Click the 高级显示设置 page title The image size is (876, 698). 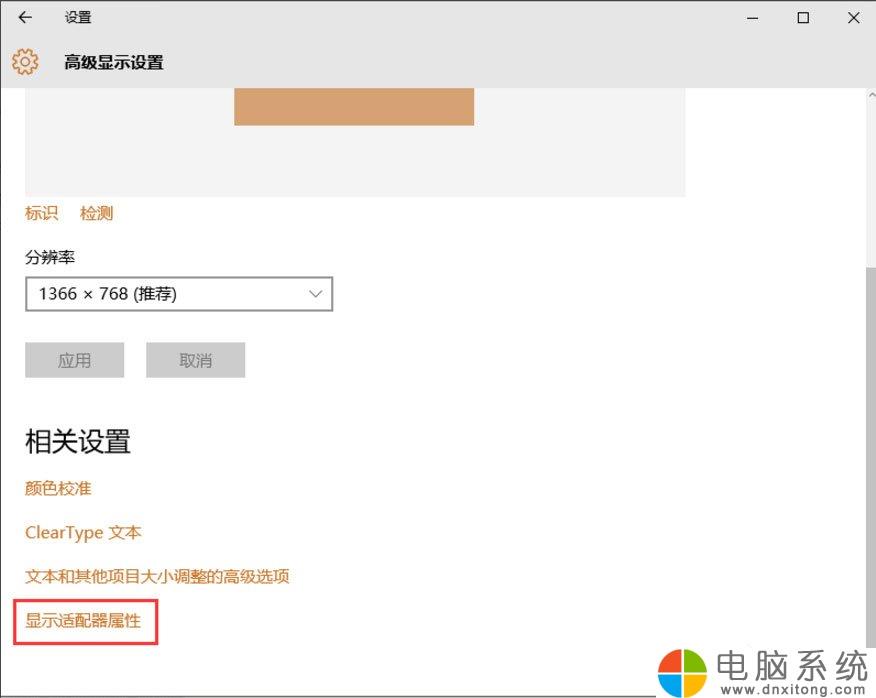[x=114, y=62]
